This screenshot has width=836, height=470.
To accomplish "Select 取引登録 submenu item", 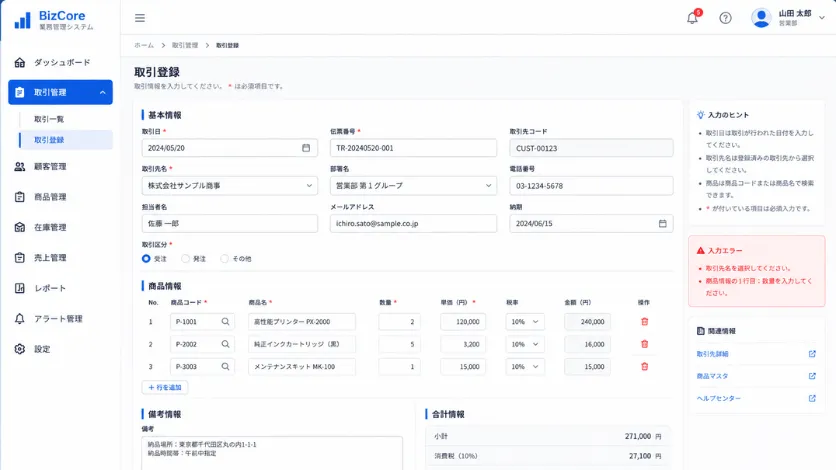I will point(66,140).
